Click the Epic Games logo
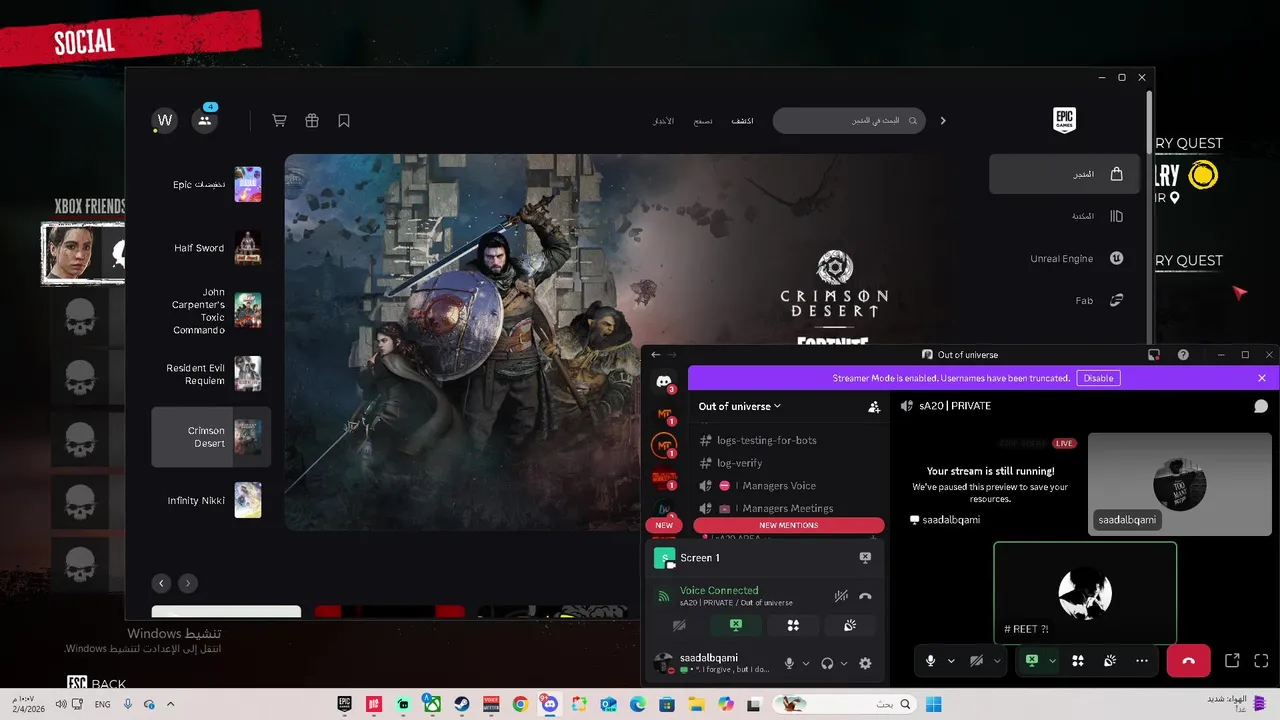 click(x=1064, y=120)
